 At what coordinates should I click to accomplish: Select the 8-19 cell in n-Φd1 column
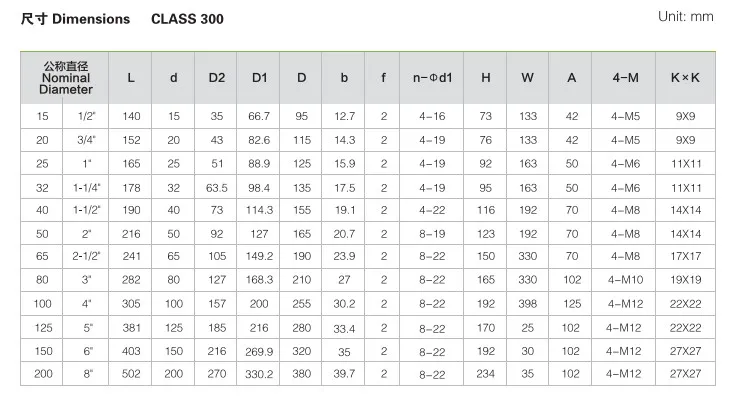432,234
